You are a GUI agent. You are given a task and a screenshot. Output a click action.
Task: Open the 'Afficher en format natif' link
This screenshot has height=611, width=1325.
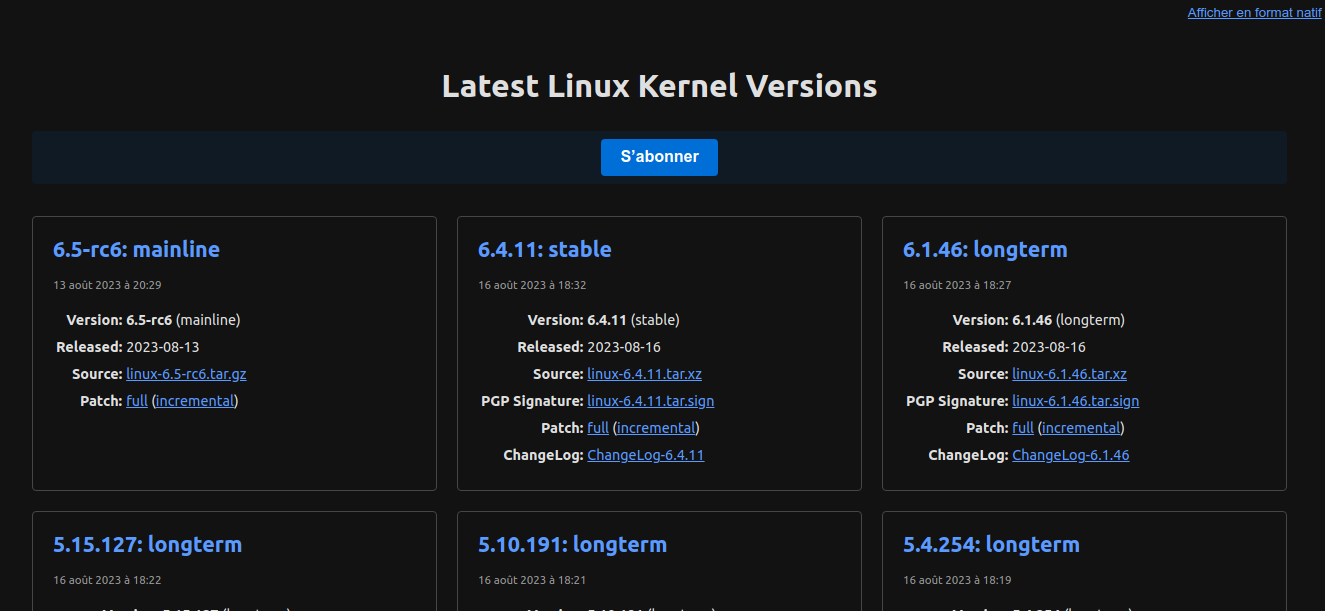coord(1254,13)
